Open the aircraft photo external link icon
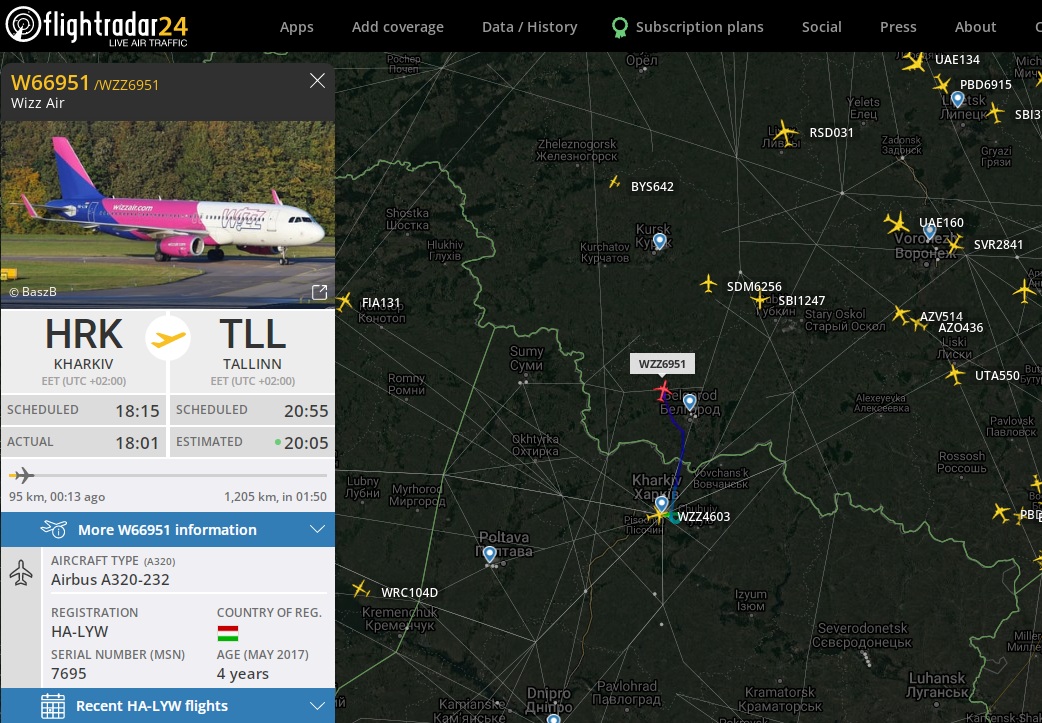This screenshot has width=1042, height=723. coord(319,292)
